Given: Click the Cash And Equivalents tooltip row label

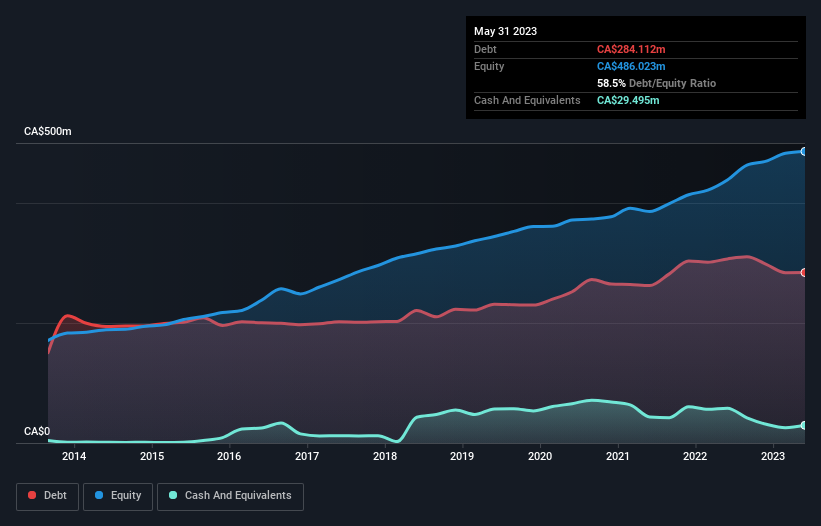Looking at the screenshot, I should coord(527,100).
